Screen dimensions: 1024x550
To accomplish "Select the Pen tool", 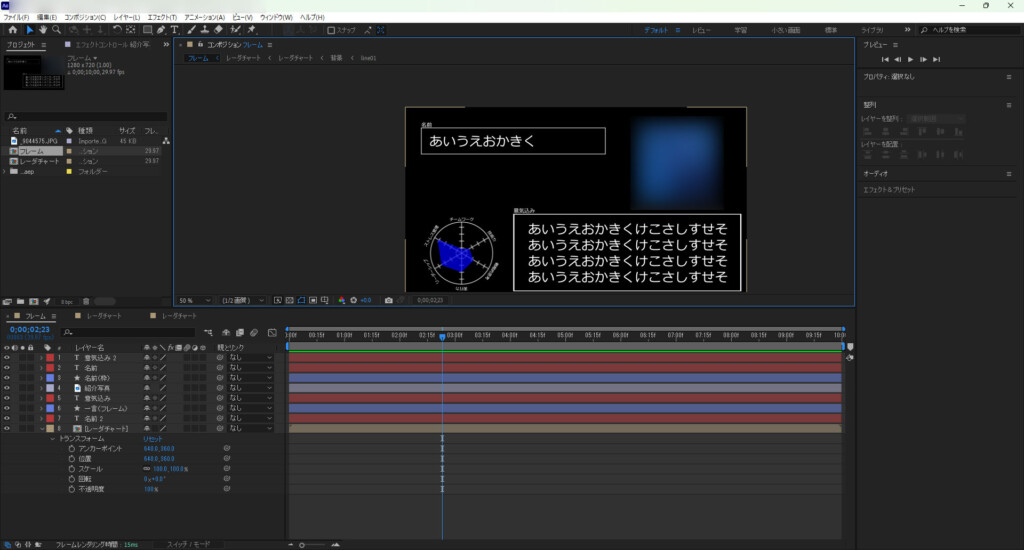I will point(161,30).
